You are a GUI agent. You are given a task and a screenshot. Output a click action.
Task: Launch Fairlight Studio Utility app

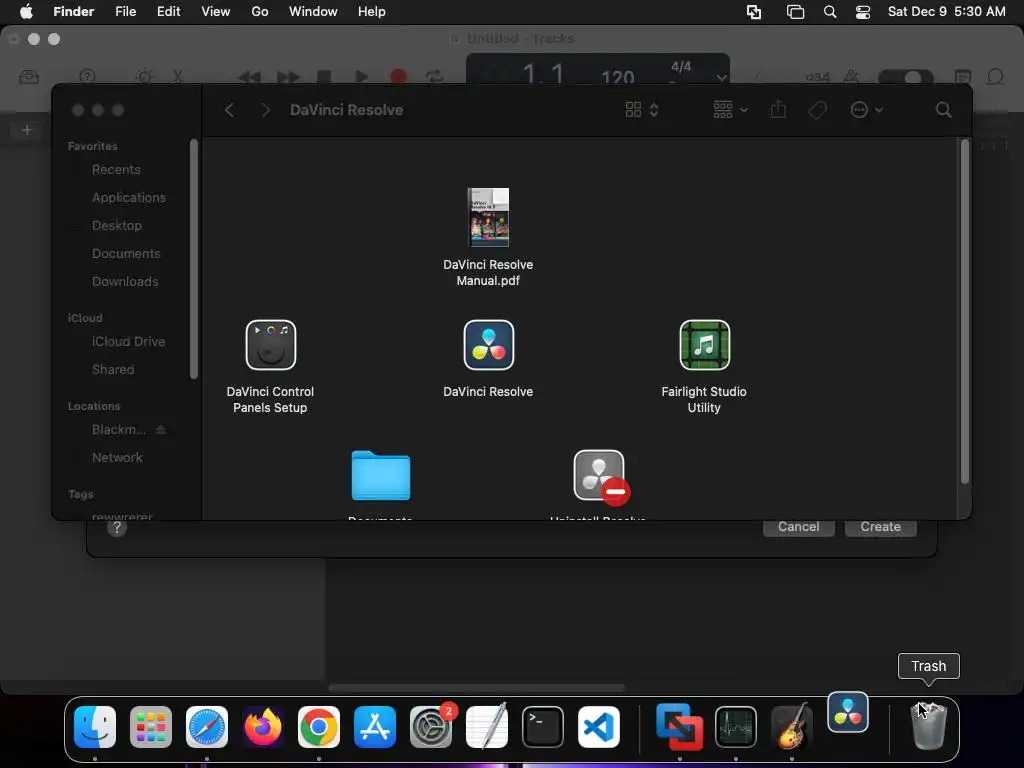coord(704,345)
